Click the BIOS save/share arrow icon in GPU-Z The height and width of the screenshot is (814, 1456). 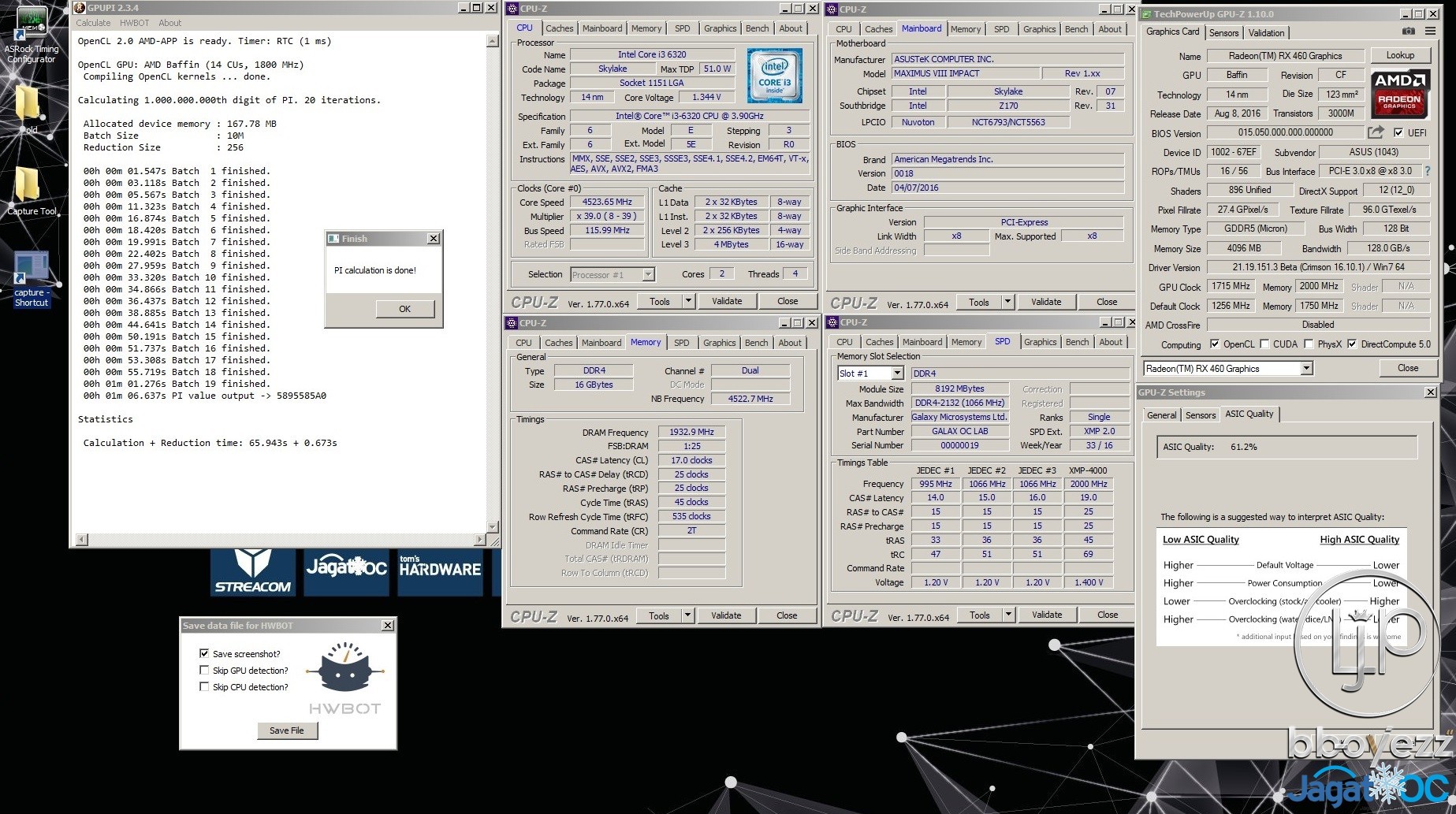coord(1376,132)
